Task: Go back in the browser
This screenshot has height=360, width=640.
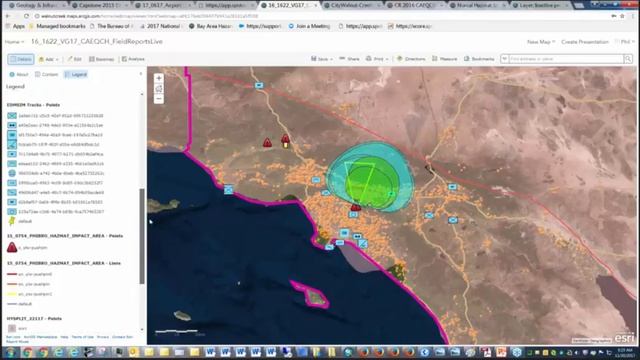Action: pyautogui.click(x=8, y=16)
